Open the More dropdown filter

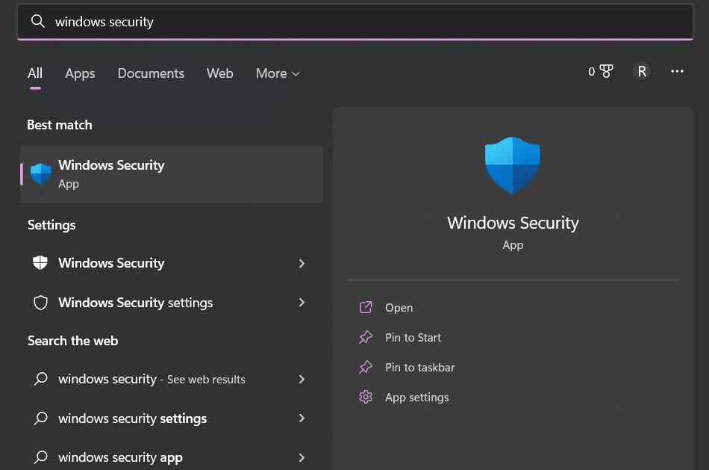278,73
